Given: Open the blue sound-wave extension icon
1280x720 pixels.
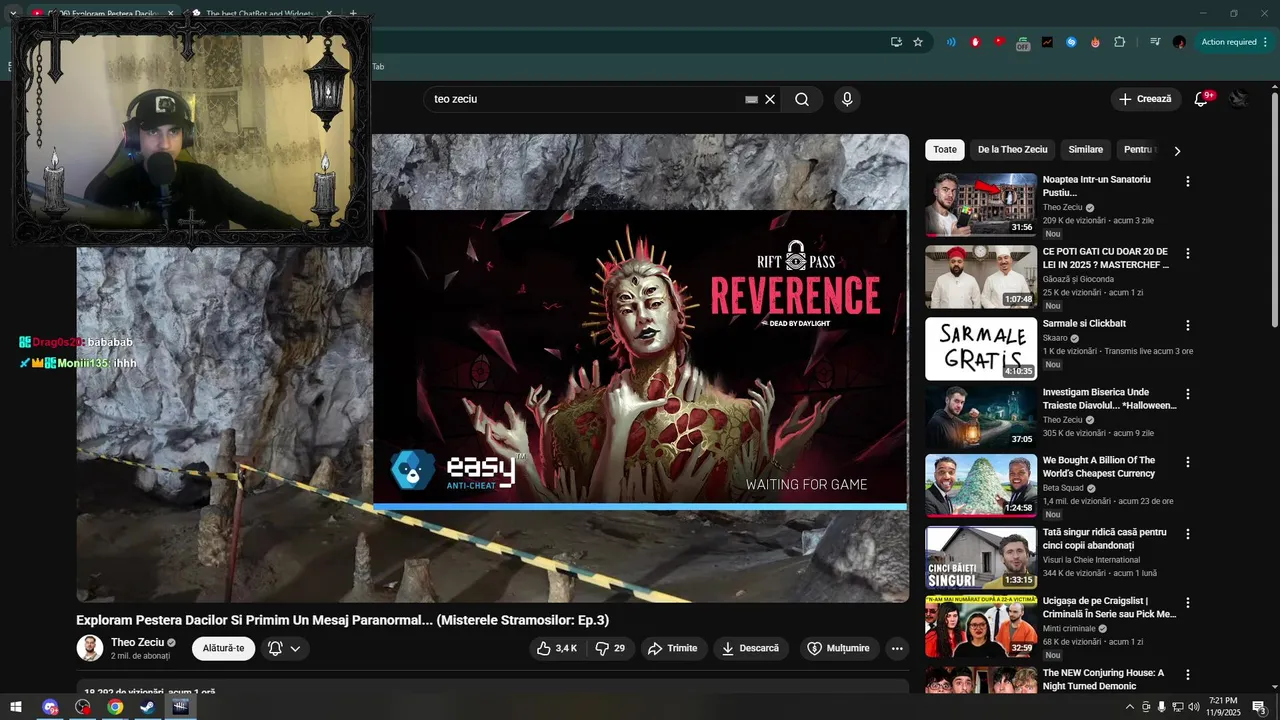Looking at the screenshot, I should tap(951, 42).
